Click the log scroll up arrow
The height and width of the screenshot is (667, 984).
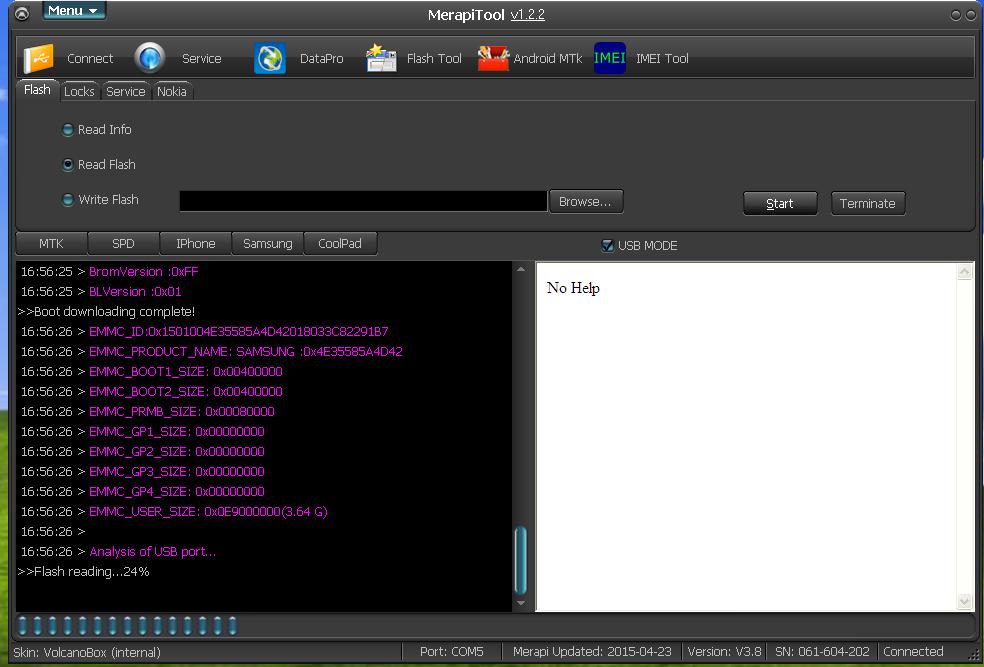coord(521,270)
